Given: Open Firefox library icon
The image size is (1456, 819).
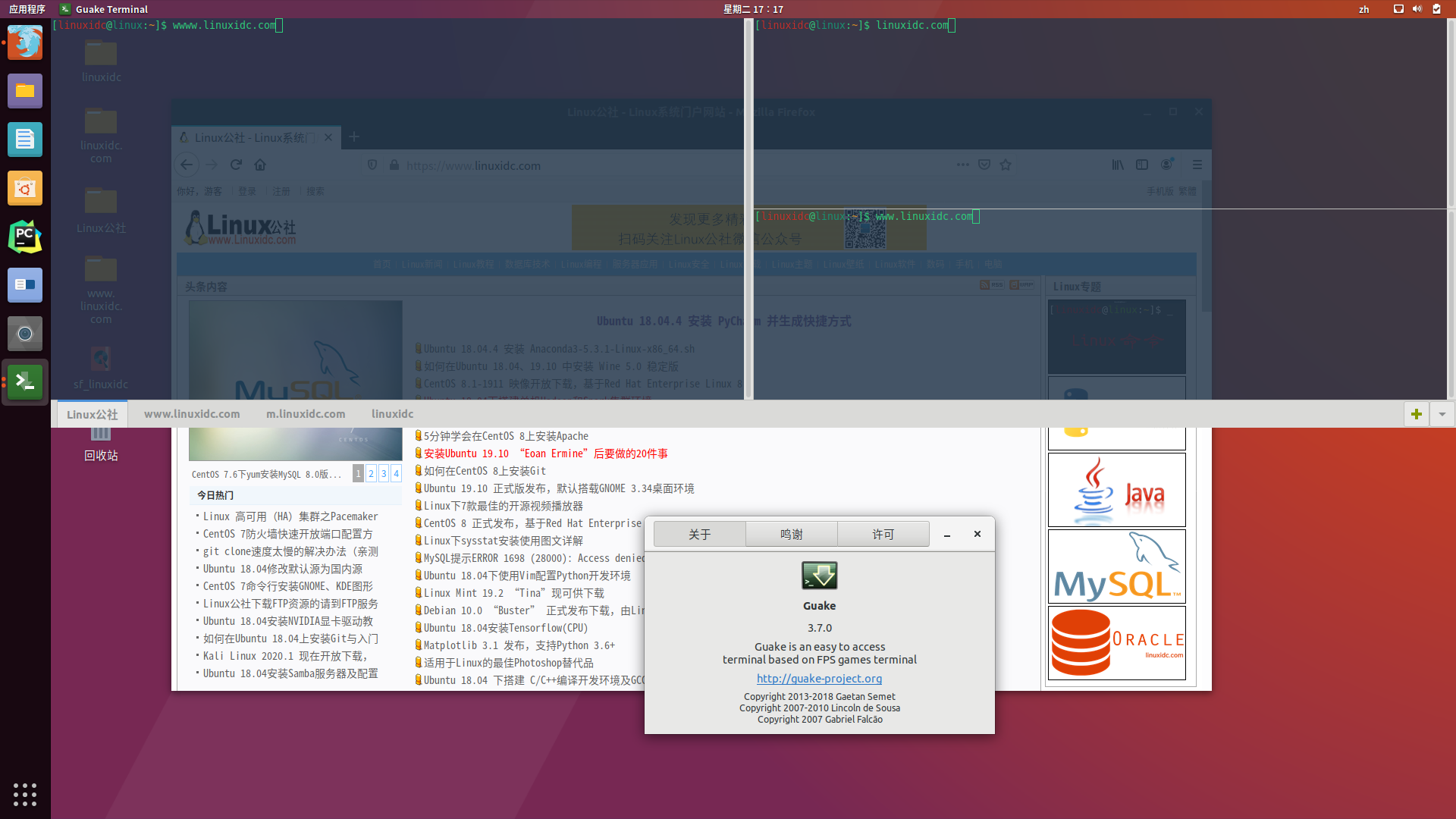Looking at the screenshot, I should point(1118,165).
